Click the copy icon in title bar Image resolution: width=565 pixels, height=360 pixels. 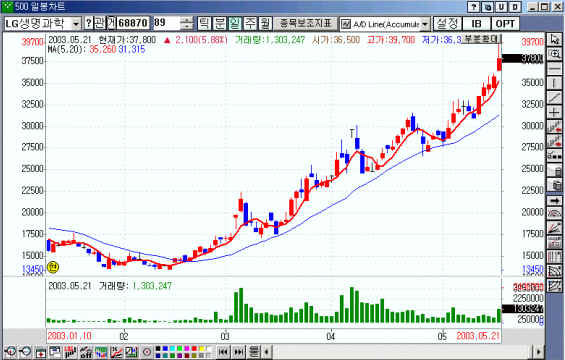pyautogui.click(x=487, y=7)
